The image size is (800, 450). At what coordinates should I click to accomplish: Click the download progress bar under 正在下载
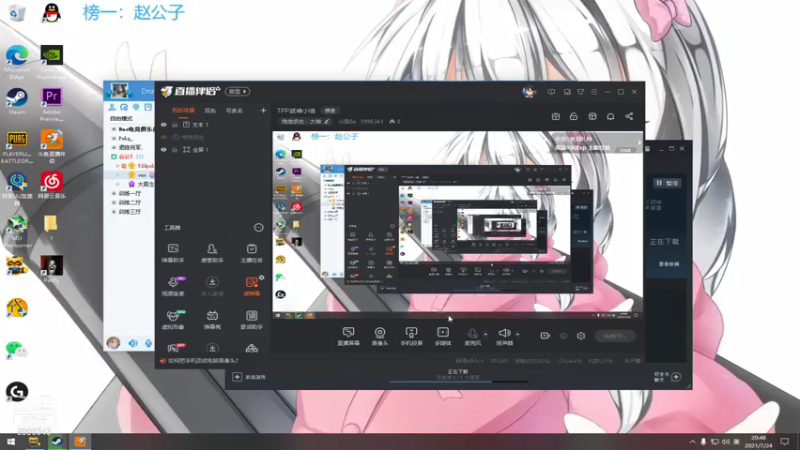(458, 381)
